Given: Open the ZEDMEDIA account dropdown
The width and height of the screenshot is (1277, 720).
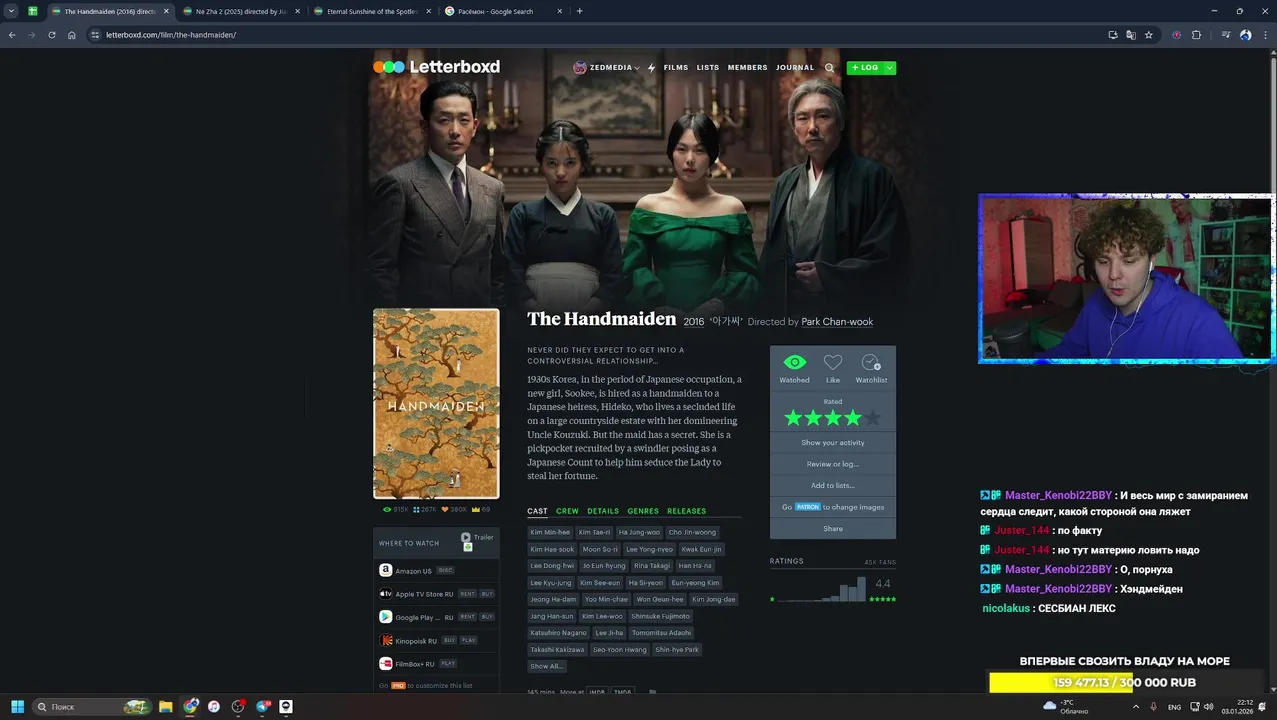Looking at the screenshot, I should [607, 68].
